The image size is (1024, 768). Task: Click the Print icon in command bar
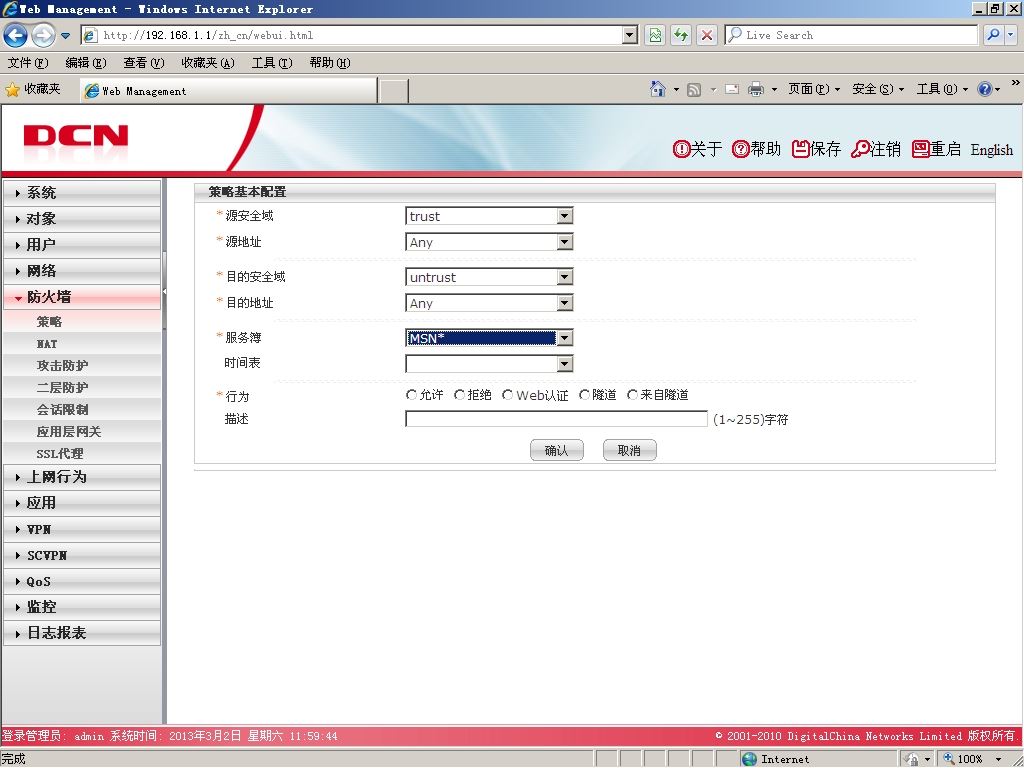pyautogui.click(x=756, y=89)
